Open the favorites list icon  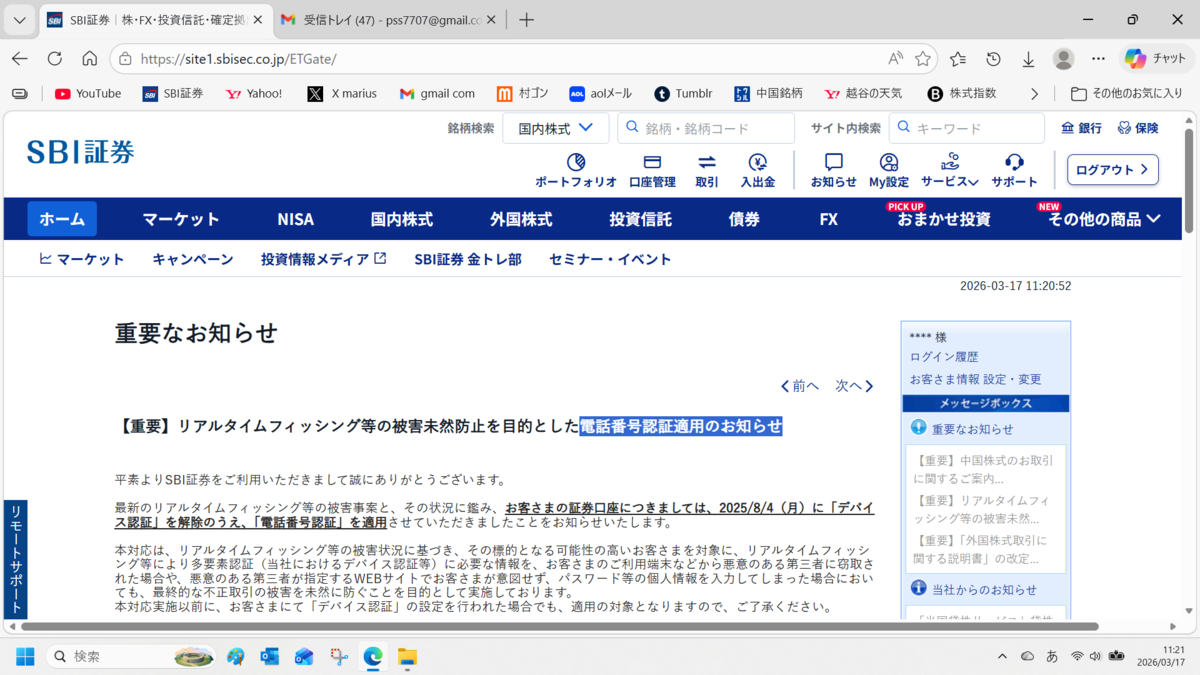958,59
